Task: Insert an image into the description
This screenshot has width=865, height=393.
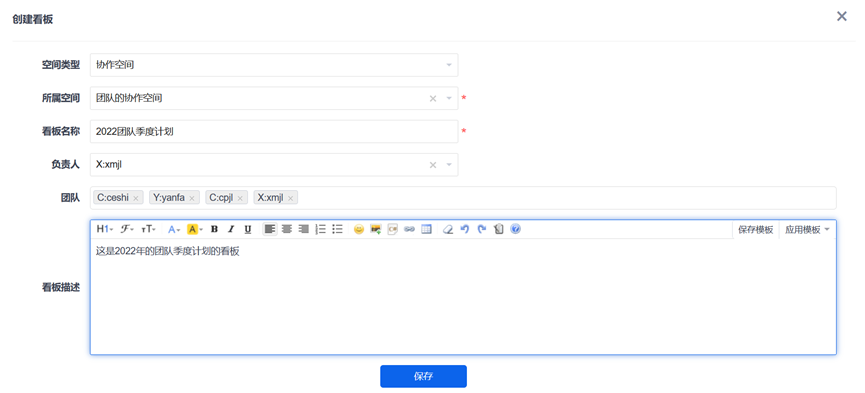Action: (376, 229)
